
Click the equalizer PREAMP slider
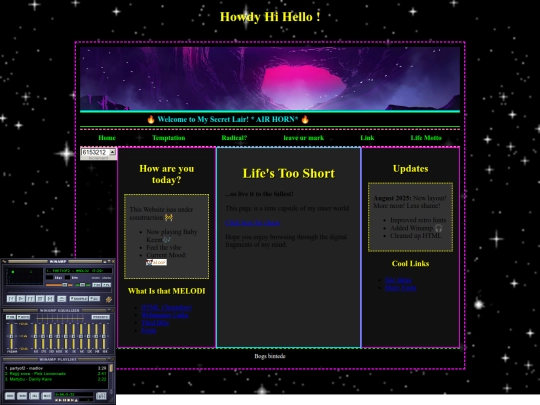[x=11, y=336]
